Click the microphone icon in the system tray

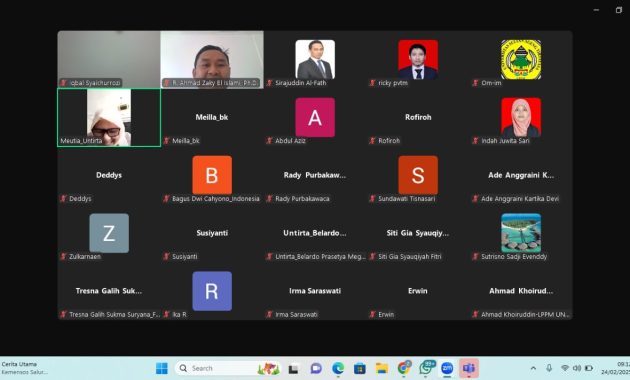tap(549, 368)
